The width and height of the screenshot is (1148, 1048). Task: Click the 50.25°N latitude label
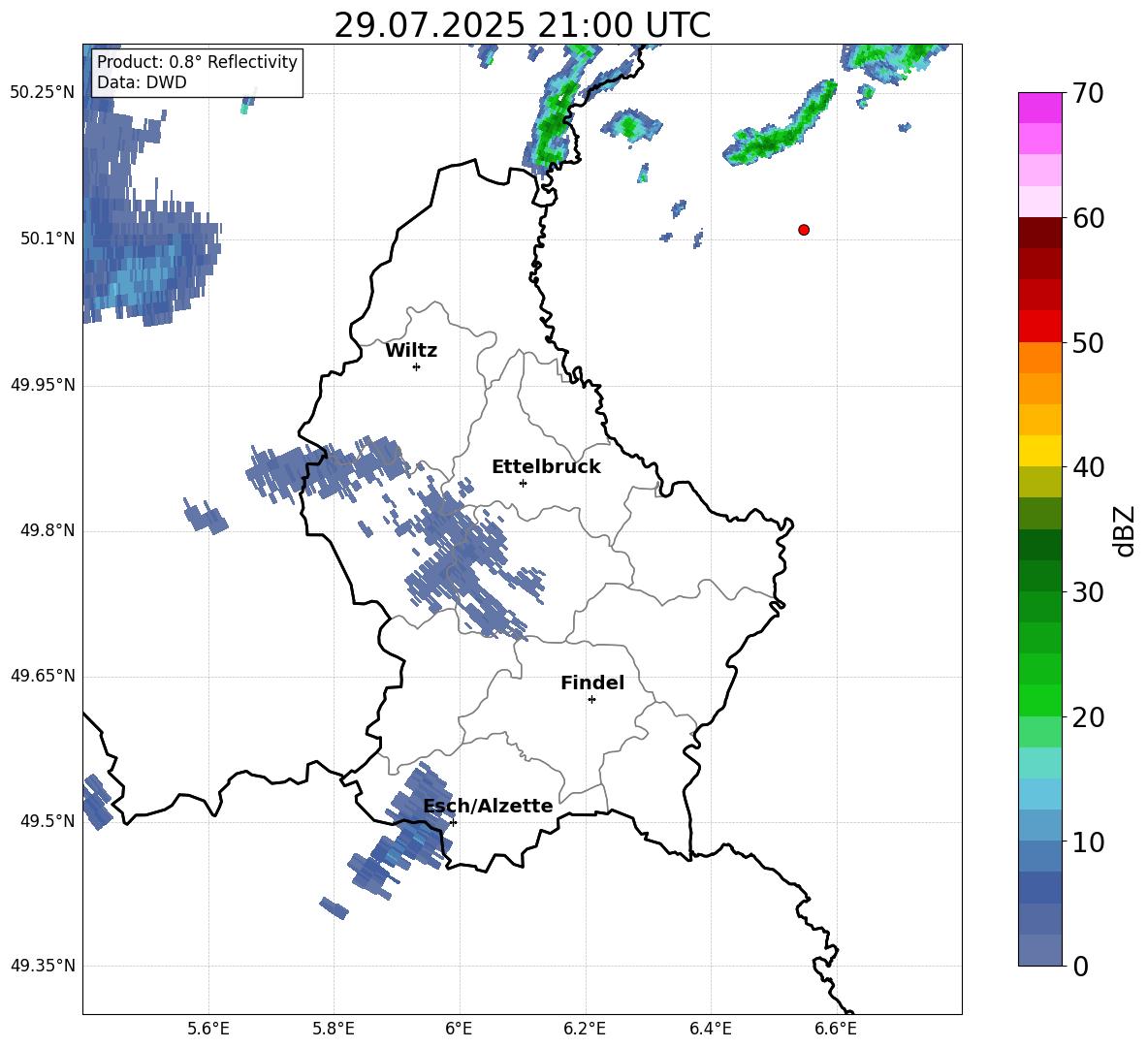click(x=43, y=93)
